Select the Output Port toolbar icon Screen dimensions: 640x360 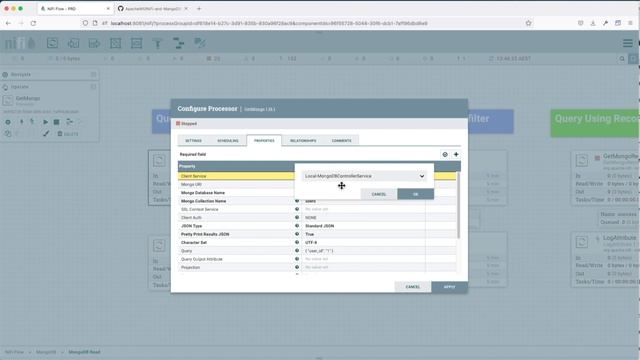coord(94,43)
